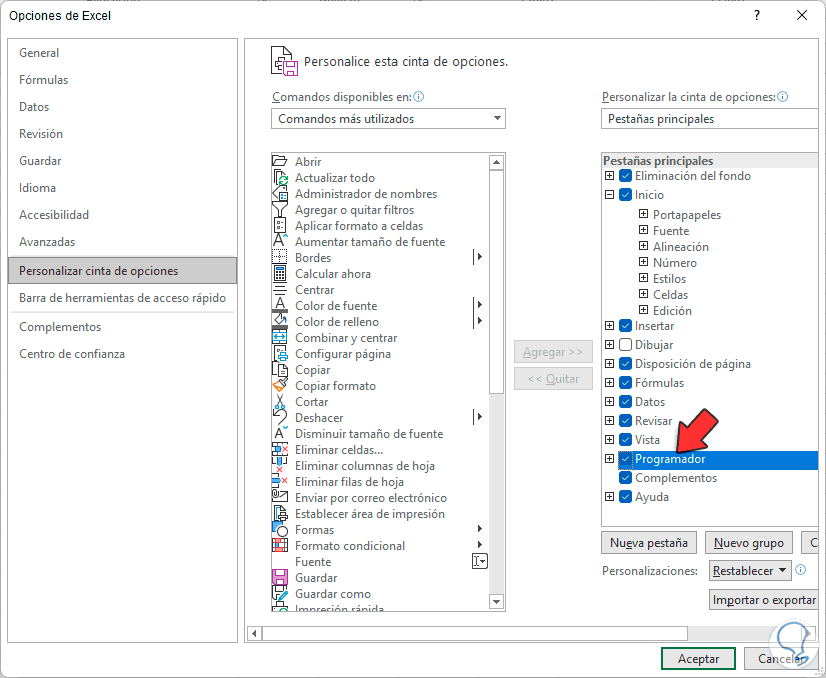Screen dimensions: 826x678
Task: Click the Aplicar formato a celdas icon
Action: (279, 225)
